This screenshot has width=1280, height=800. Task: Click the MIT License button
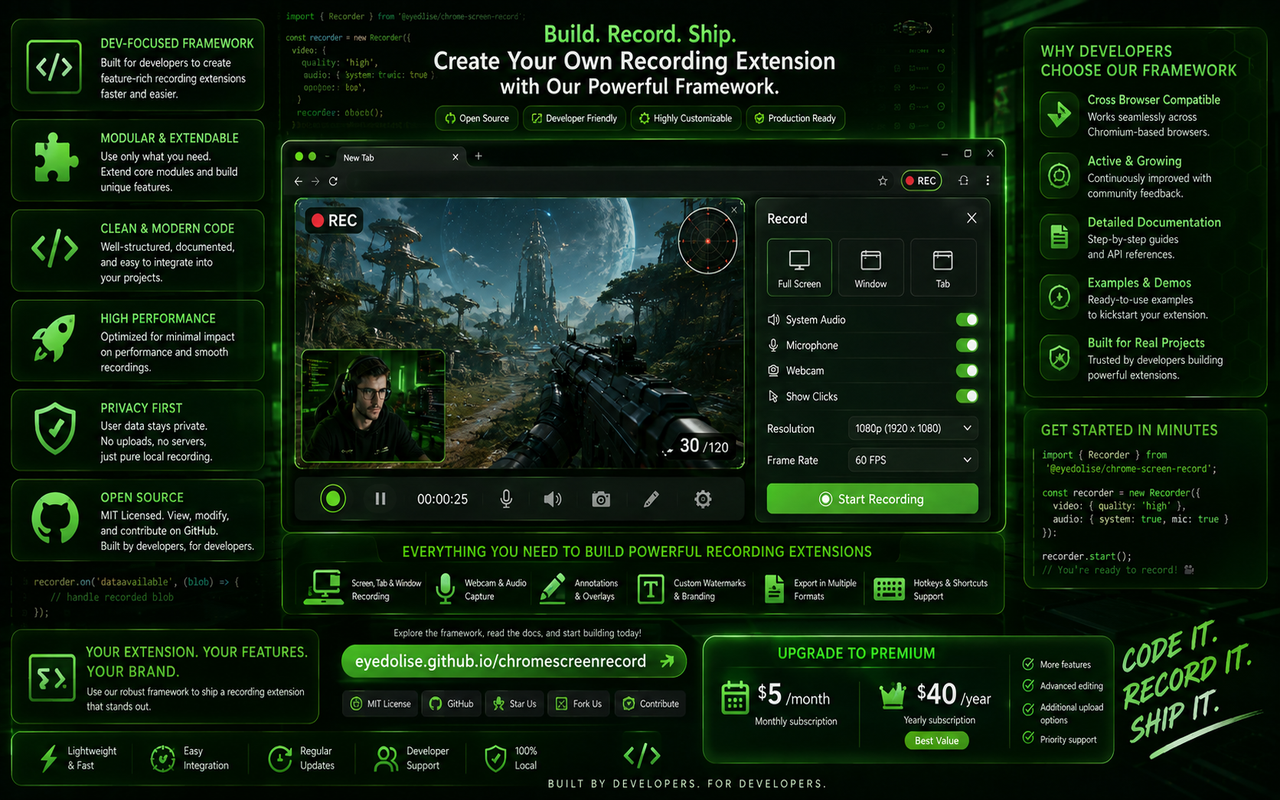(380, 704)
